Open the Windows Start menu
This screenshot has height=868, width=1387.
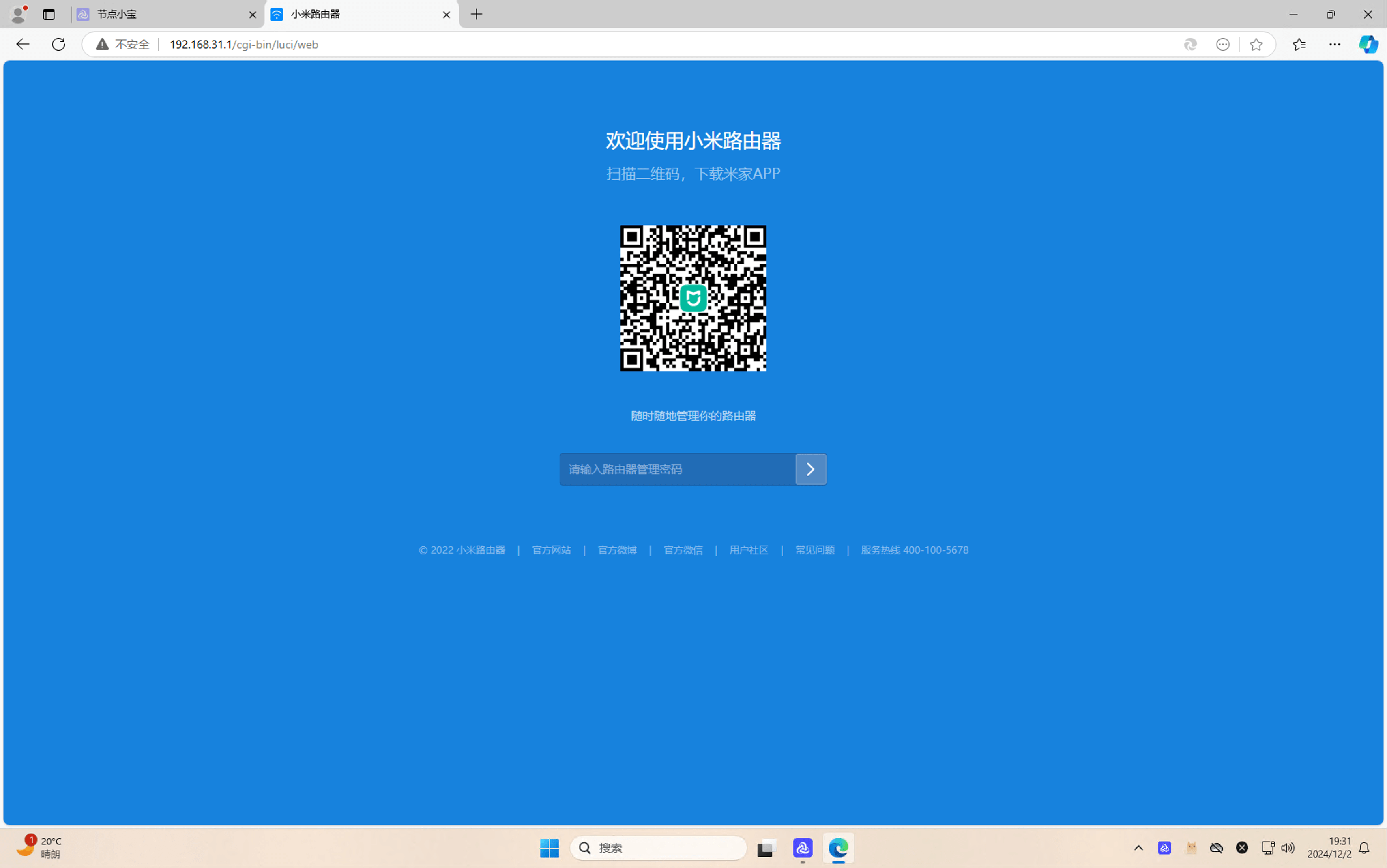[549, 848]
